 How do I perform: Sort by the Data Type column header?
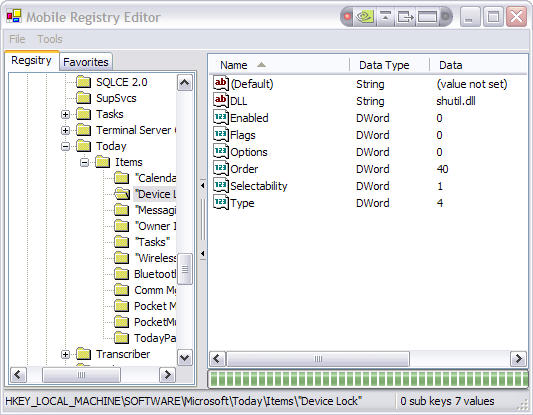(390, 65)
